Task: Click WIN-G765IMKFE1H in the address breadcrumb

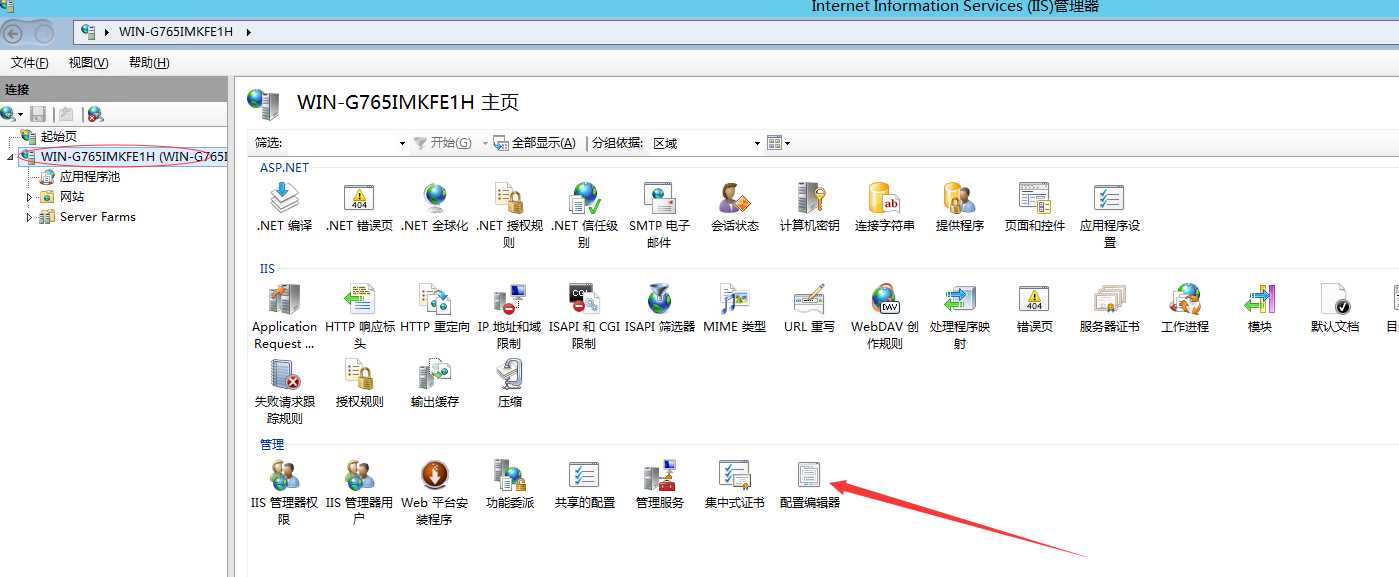Action: (x=176, y=32)
